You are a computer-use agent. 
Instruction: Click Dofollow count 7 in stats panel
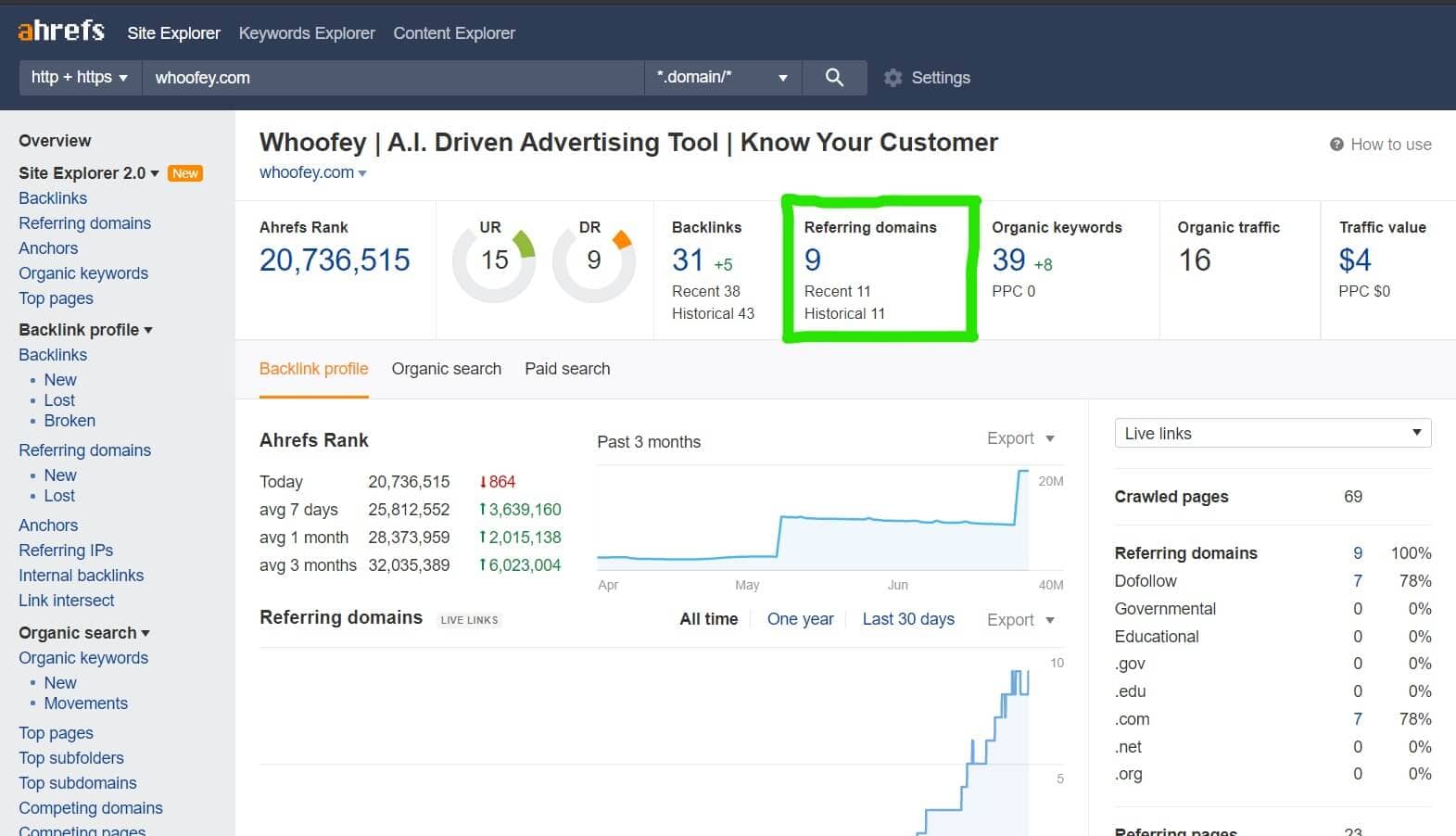[1358, 581]
